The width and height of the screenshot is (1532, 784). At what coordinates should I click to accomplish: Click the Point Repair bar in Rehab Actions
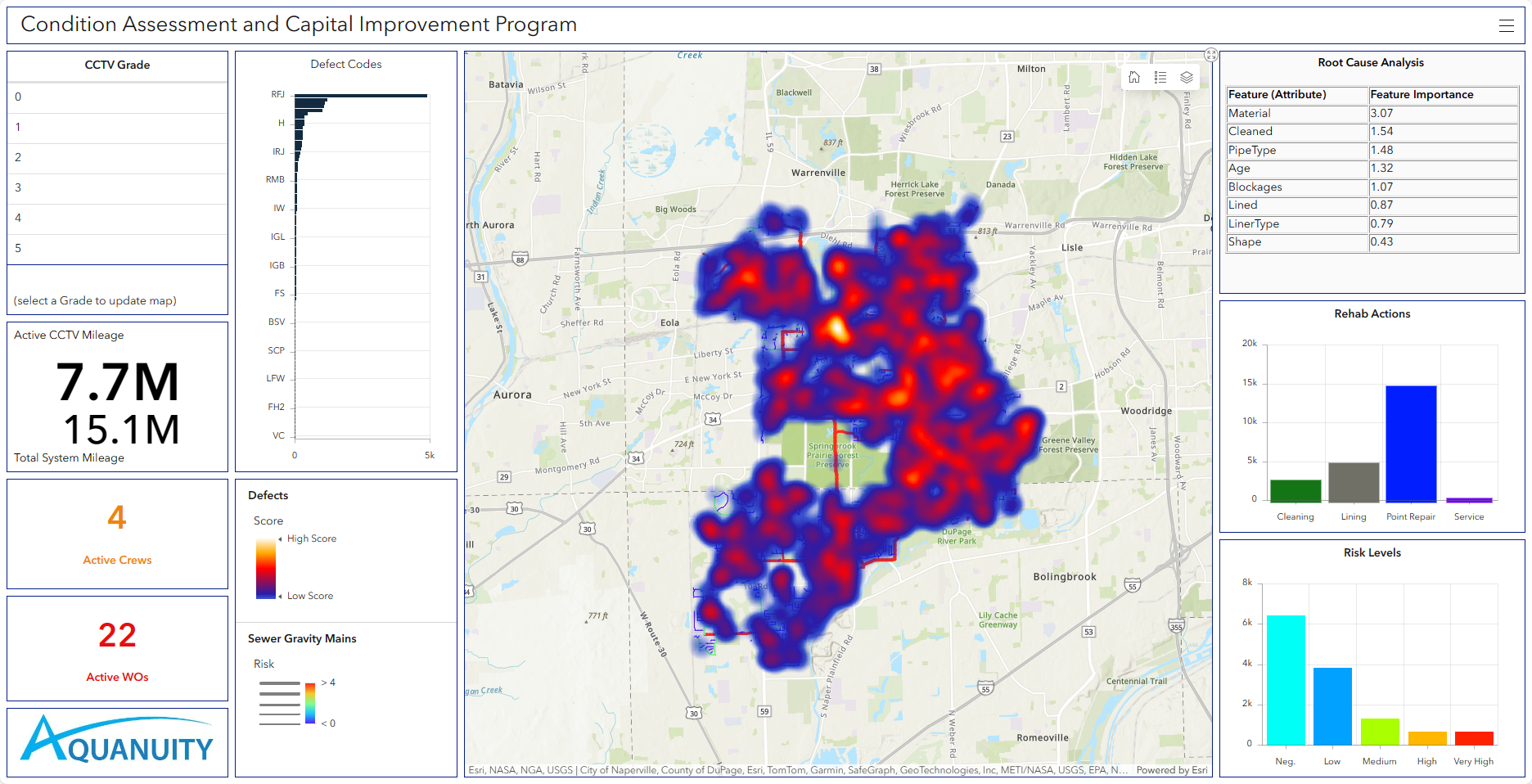1411,444
